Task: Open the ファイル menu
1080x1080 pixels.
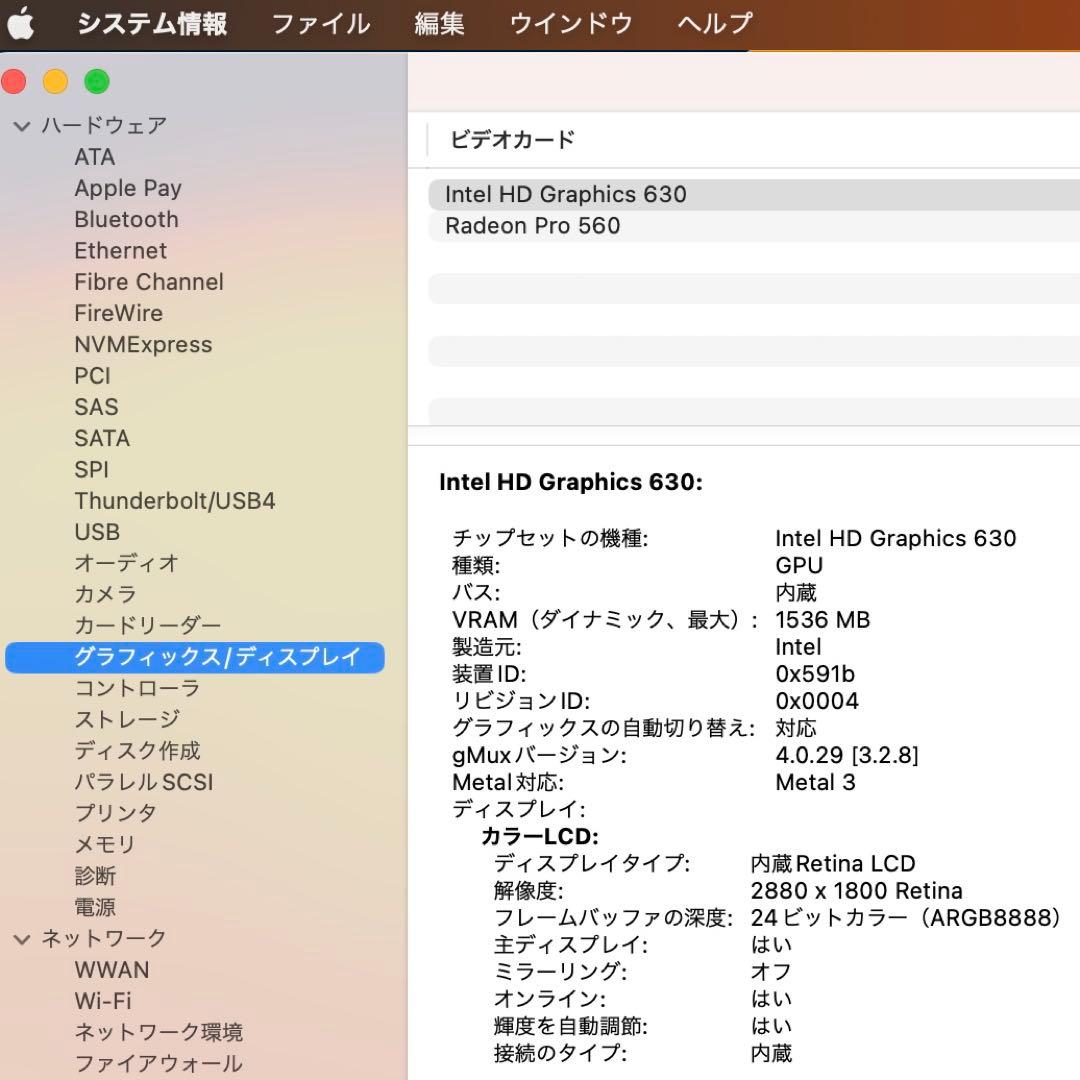Action: [x=319, y=23]
